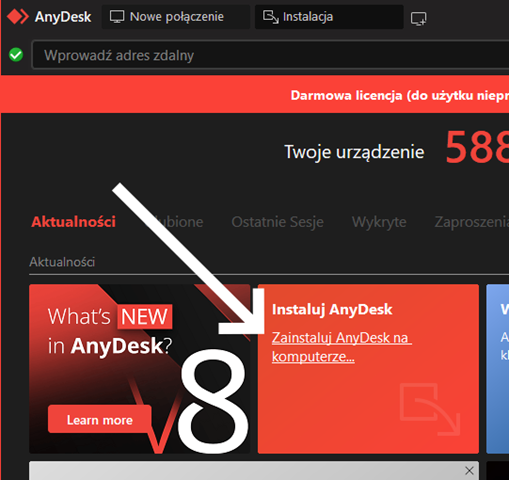Close the gray banner with the X
The height and width of the screenshot is (480, 509).
pos(469,471)
